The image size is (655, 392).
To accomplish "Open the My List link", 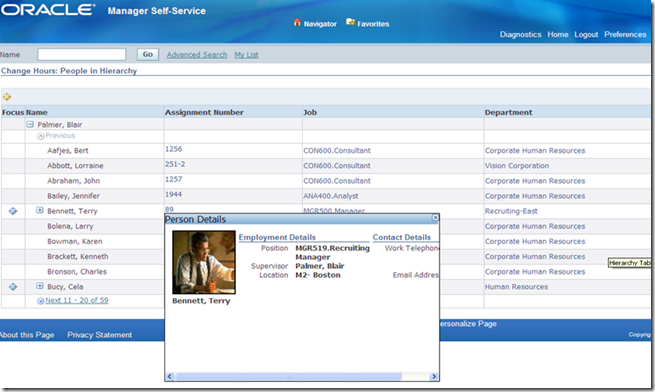I will (246, 55).
